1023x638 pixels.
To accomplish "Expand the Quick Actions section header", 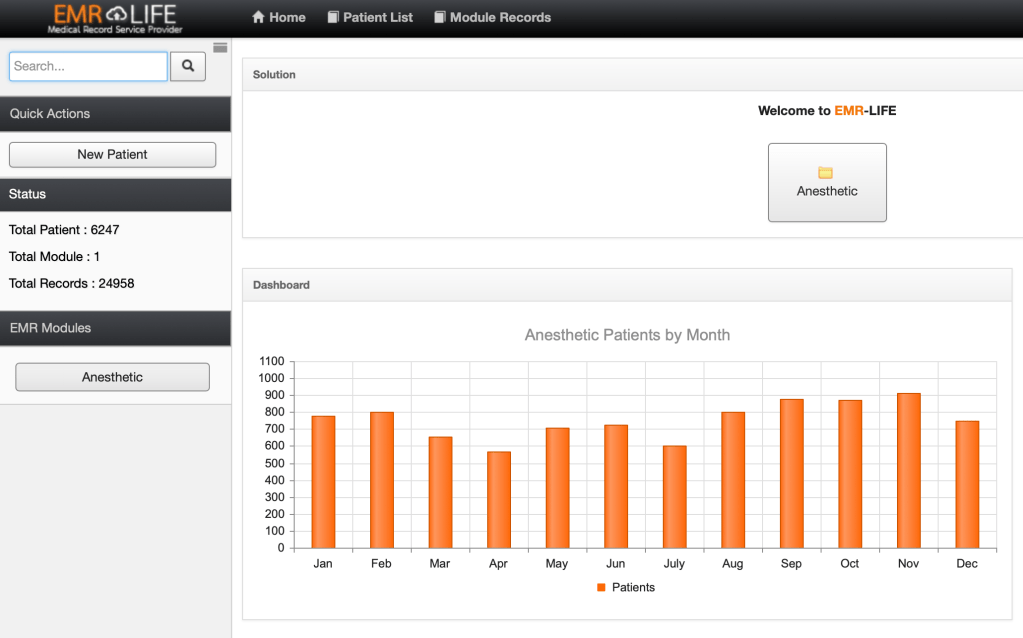I will pos(115,114).
